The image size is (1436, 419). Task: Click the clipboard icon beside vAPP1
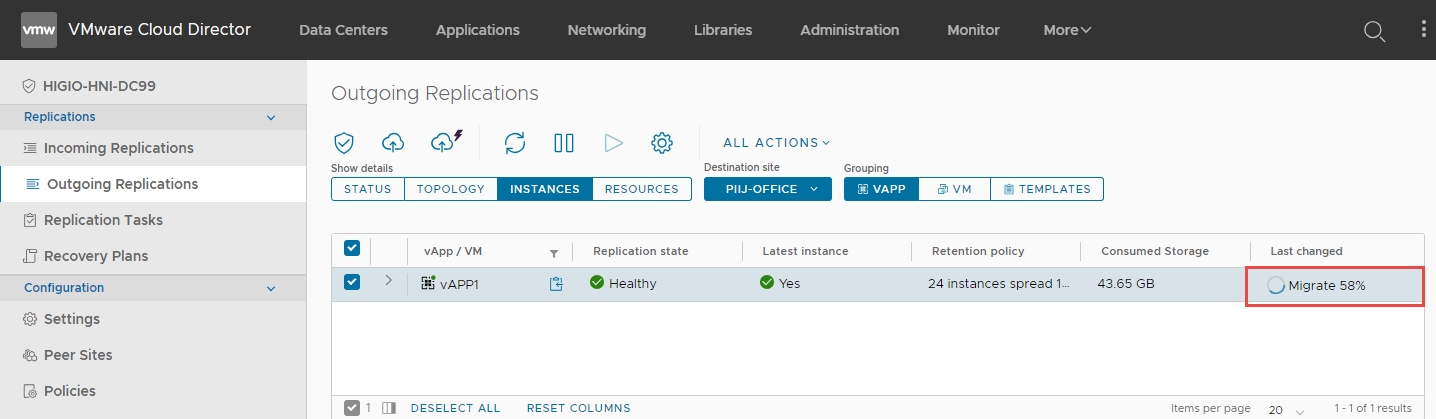[556, 284]
